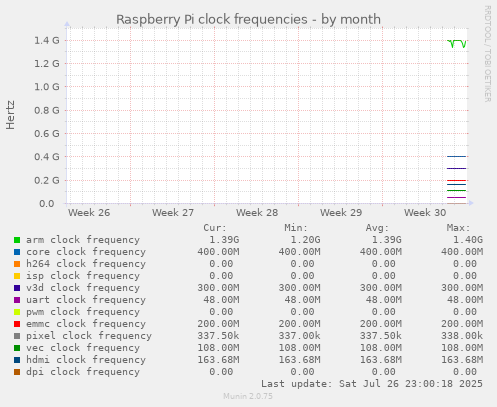Click the arm Min value '1.20G'

tap(305, 240)
